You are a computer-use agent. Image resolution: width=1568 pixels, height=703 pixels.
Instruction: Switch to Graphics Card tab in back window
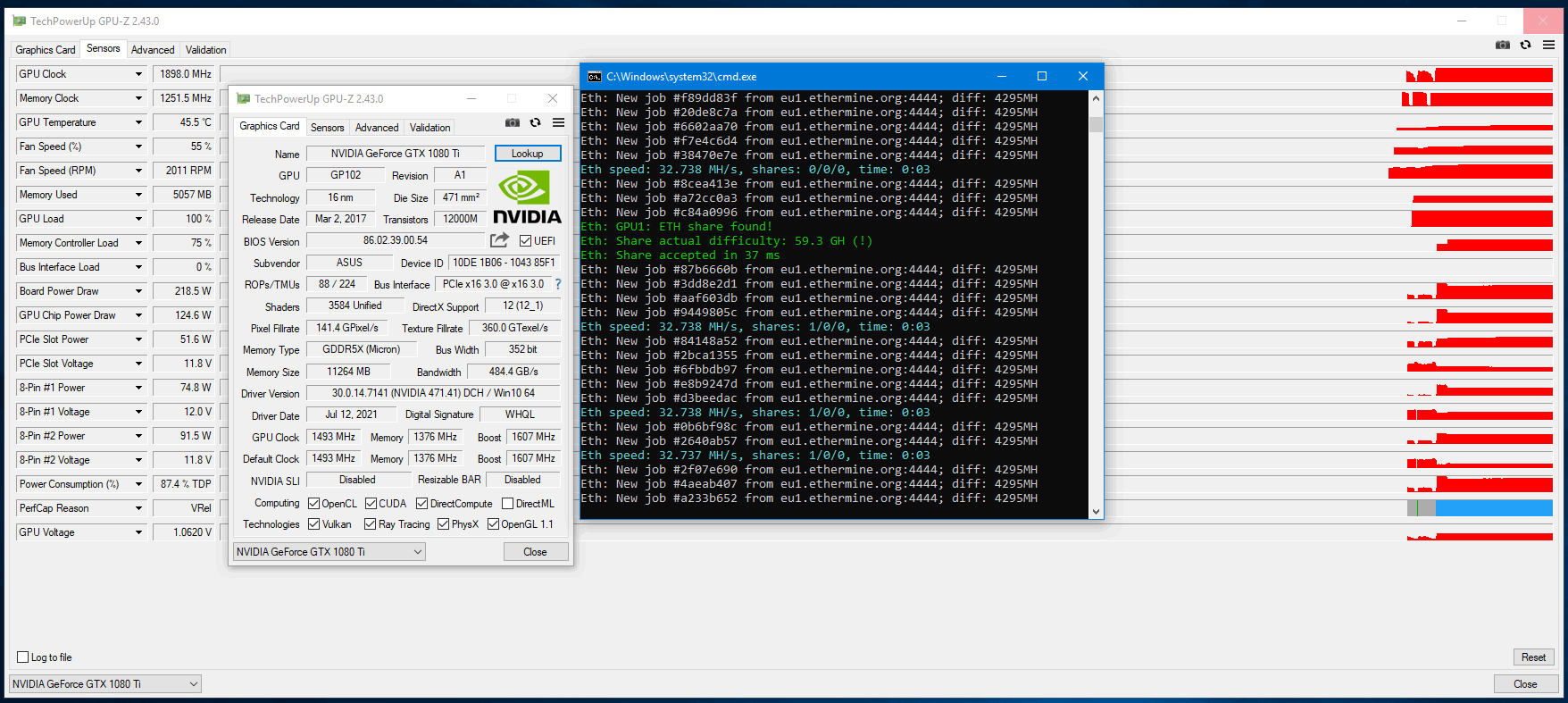pos(46,50)
